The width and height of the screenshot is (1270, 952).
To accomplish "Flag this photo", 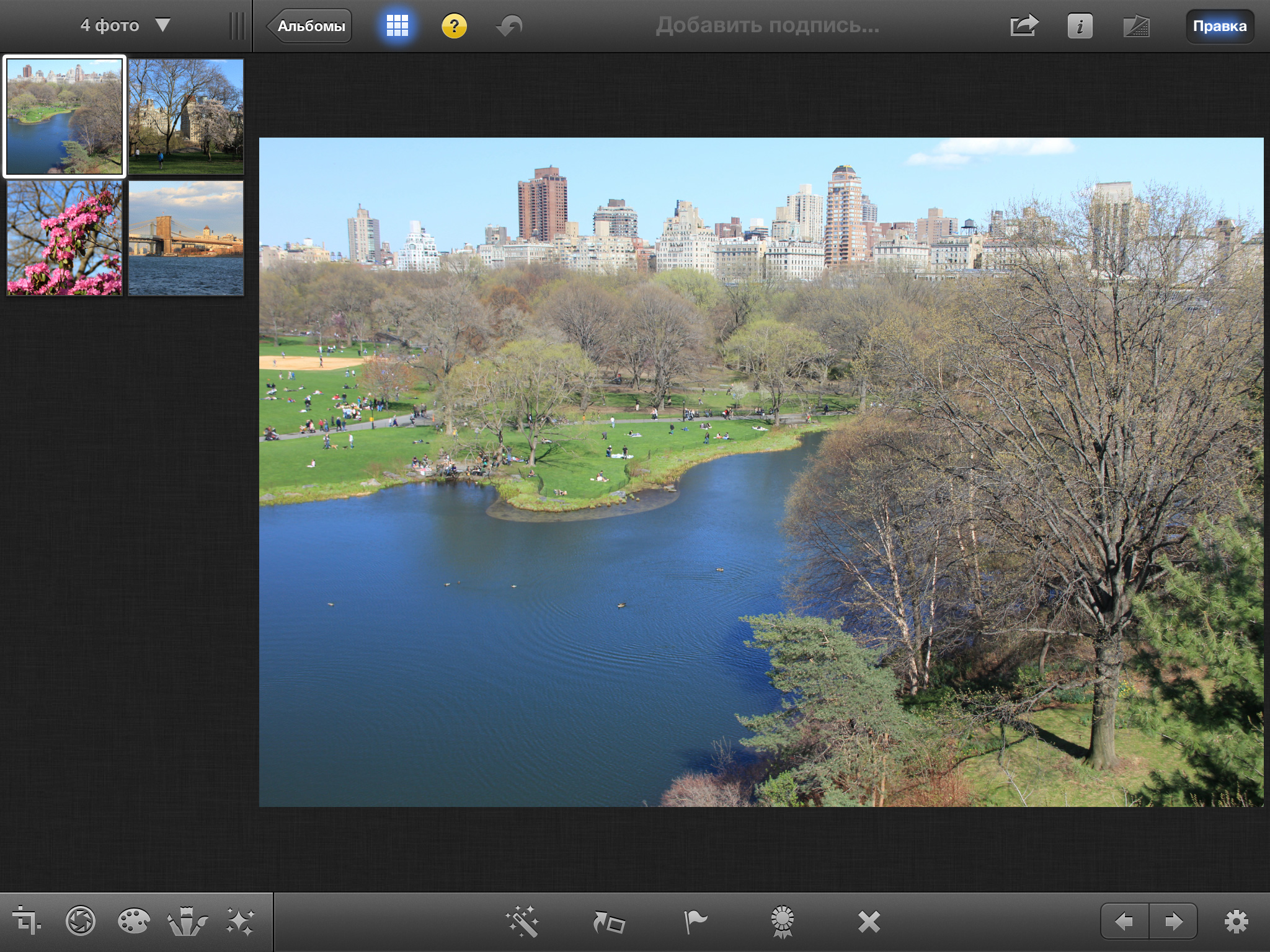I will pos(695,922).
